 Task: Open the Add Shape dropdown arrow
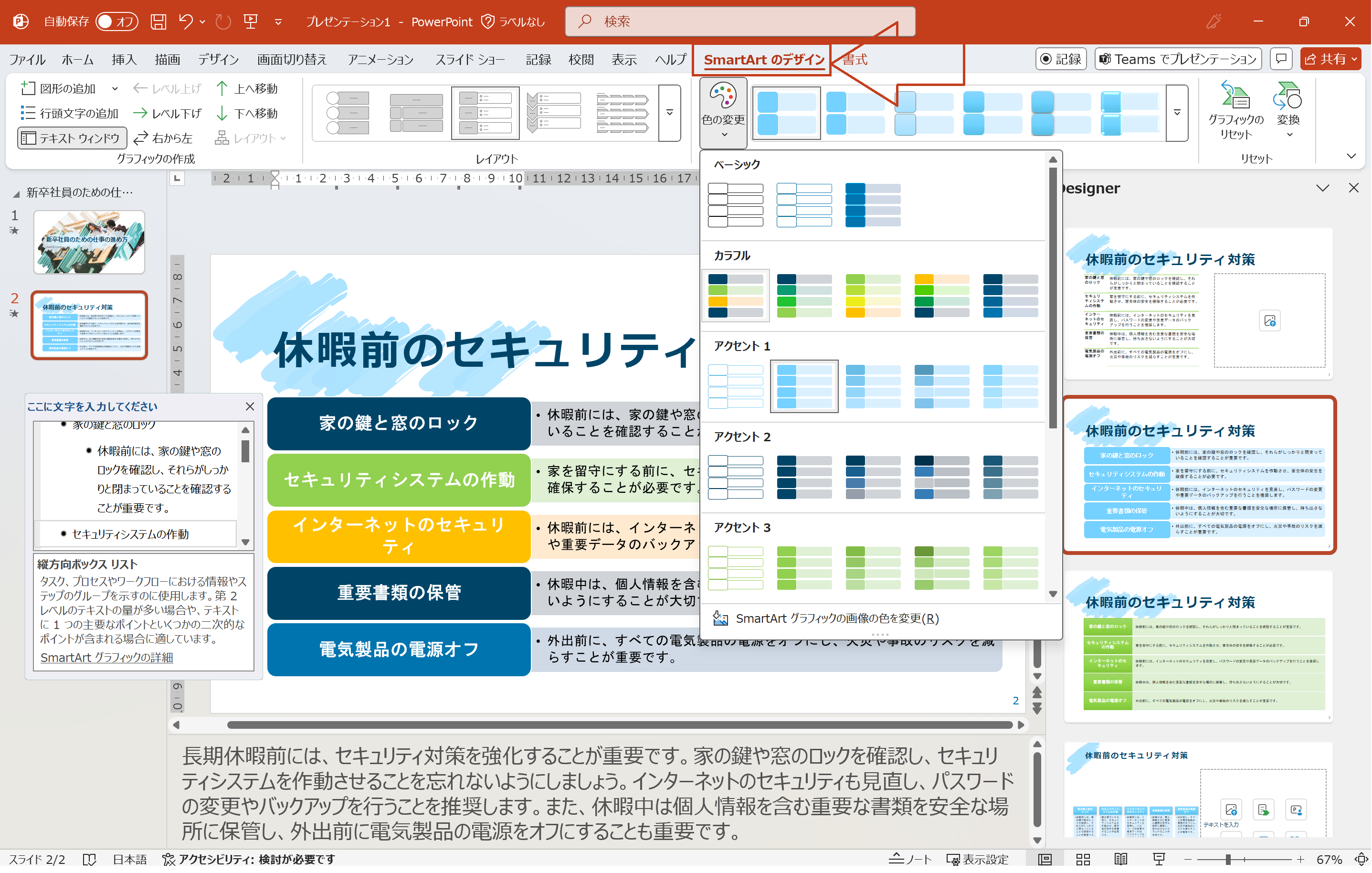point(115,88)
